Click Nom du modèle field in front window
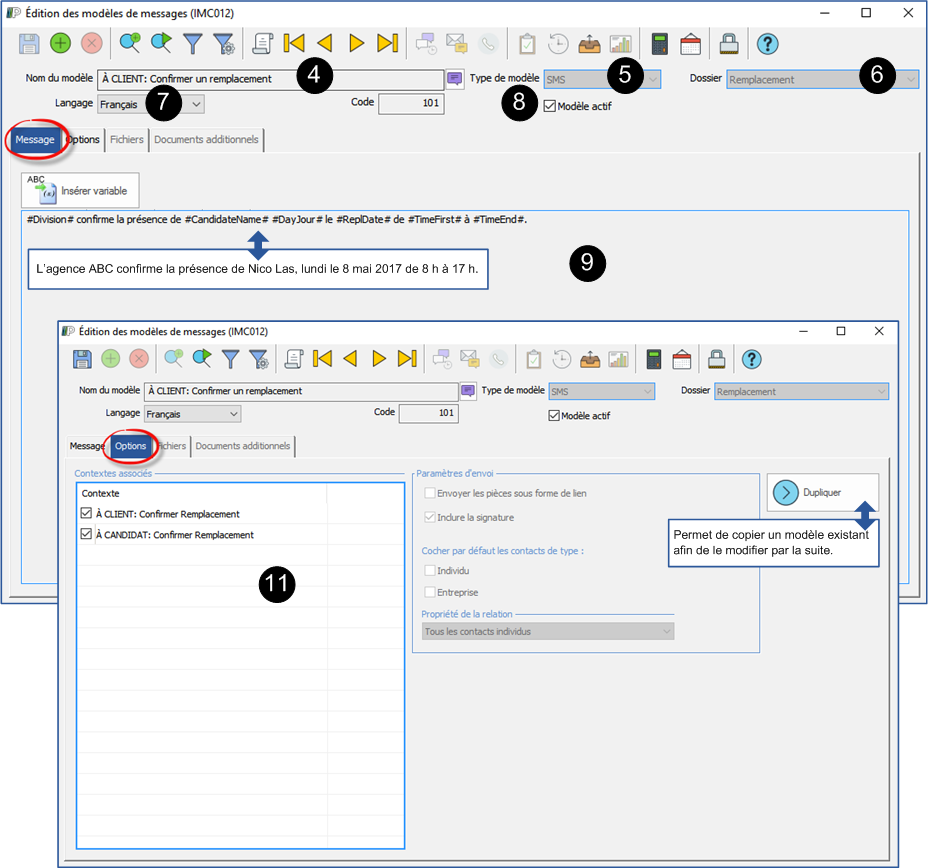The height and width of the screenshot is (868, 928). [301, 391]
